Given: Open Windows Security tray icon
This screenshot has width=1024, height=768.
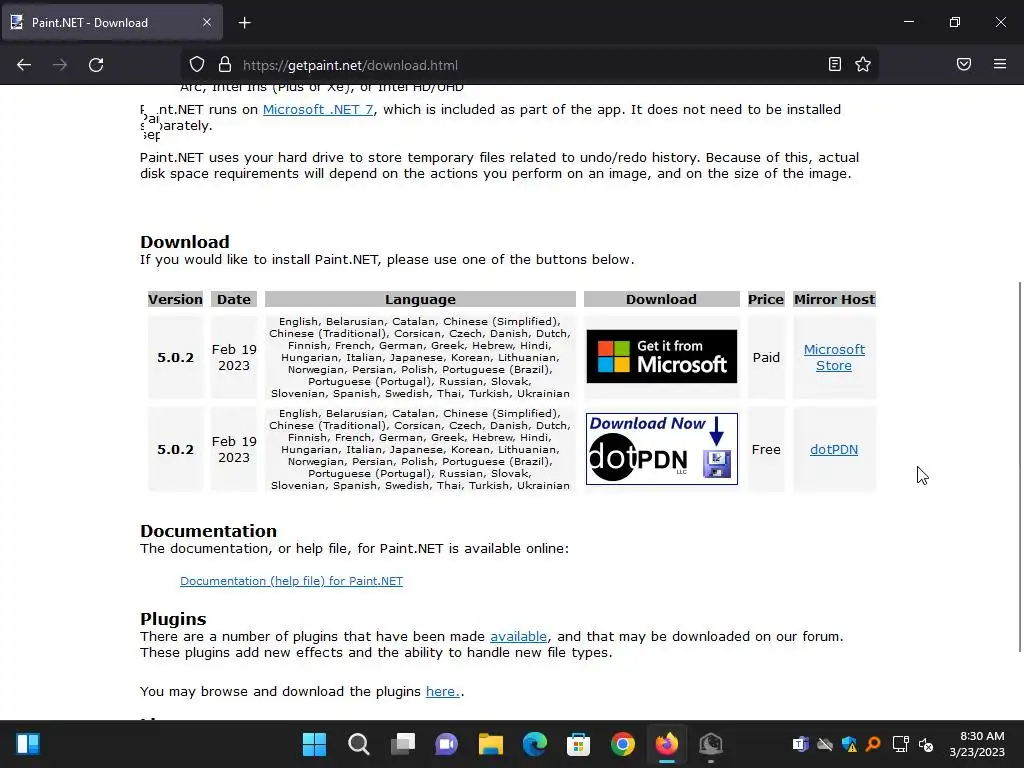Looking at the screenshot, I should (x=849, y=744).
